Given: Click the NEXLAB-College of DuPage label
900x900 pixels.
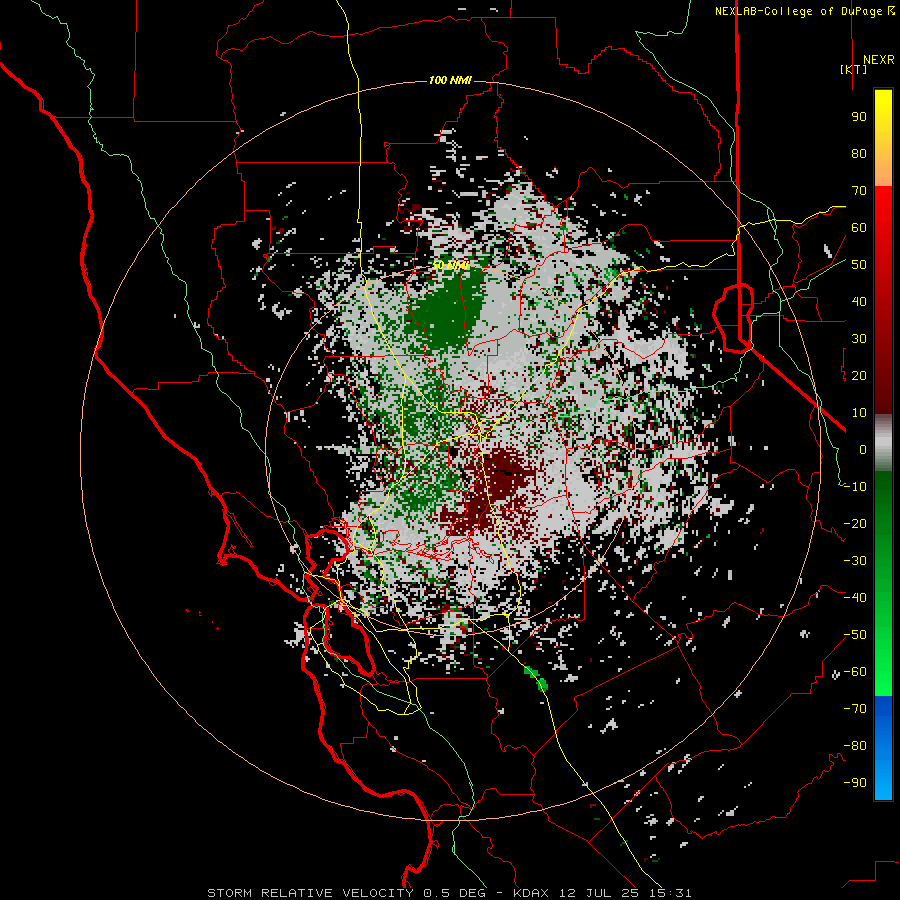Looking at the screenshot, I should click(804, 11).
